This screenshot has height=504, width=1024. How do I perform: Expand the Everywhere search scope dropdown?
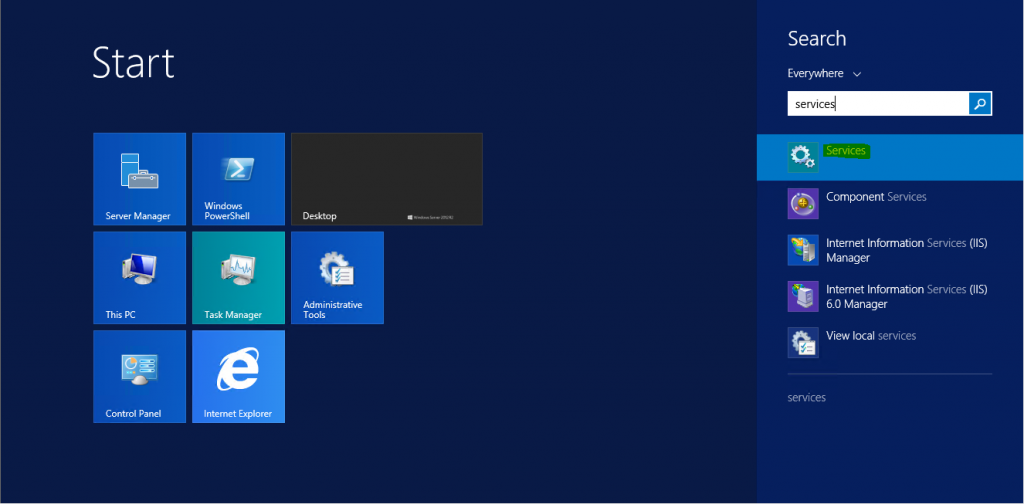[824, 74]
